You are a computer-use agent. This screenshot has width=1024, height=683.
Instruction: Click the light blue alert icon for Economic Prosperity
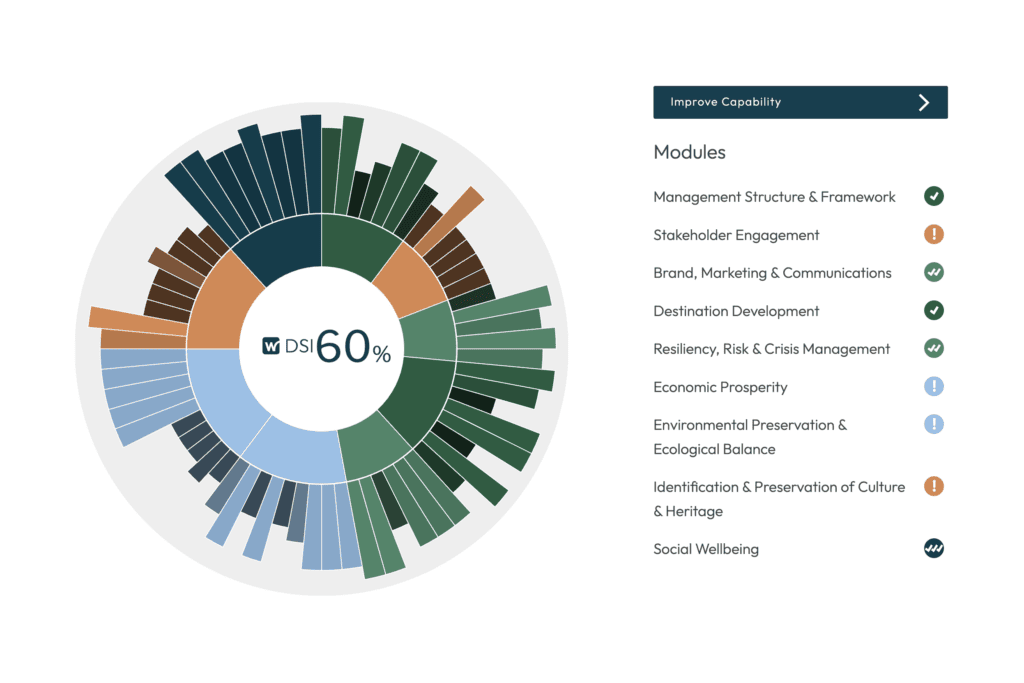tap(934, 386)
